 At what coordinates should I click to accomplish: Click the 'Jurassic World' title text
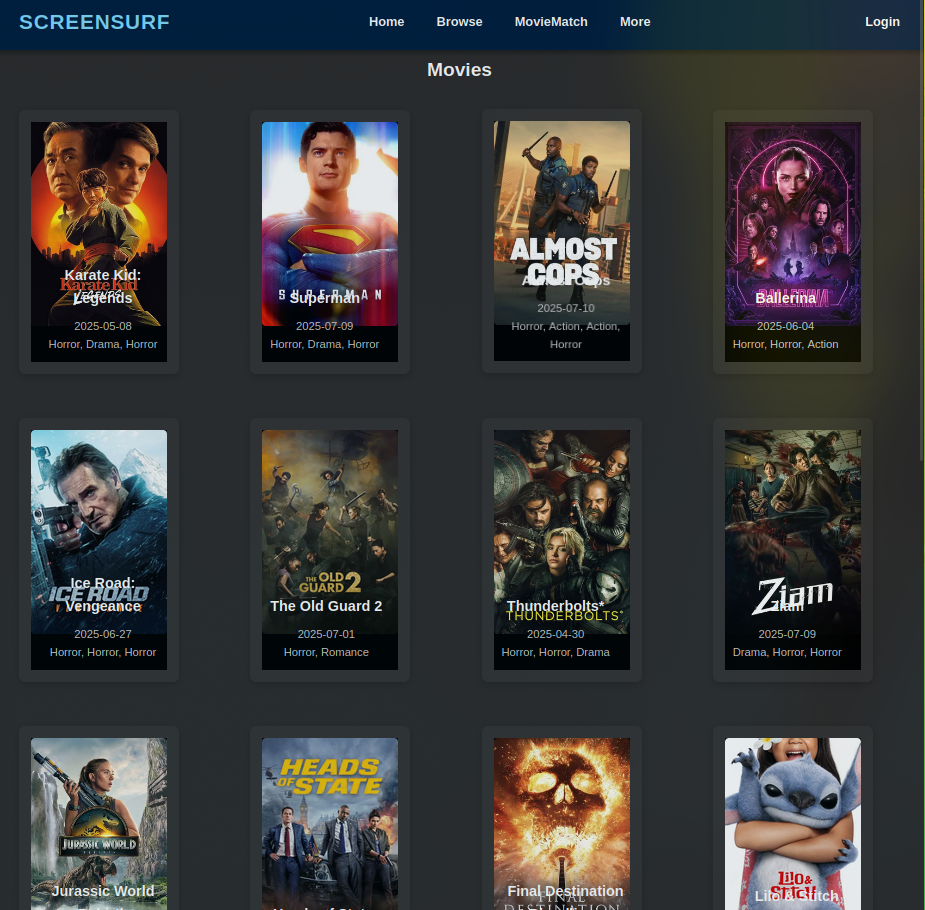click(103, 891)
